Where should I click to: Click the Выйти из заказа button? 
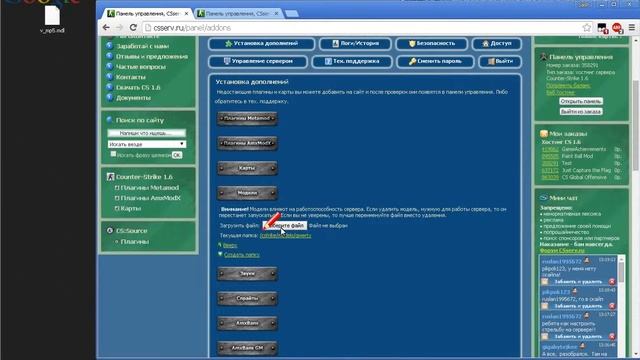click(581, 112)
